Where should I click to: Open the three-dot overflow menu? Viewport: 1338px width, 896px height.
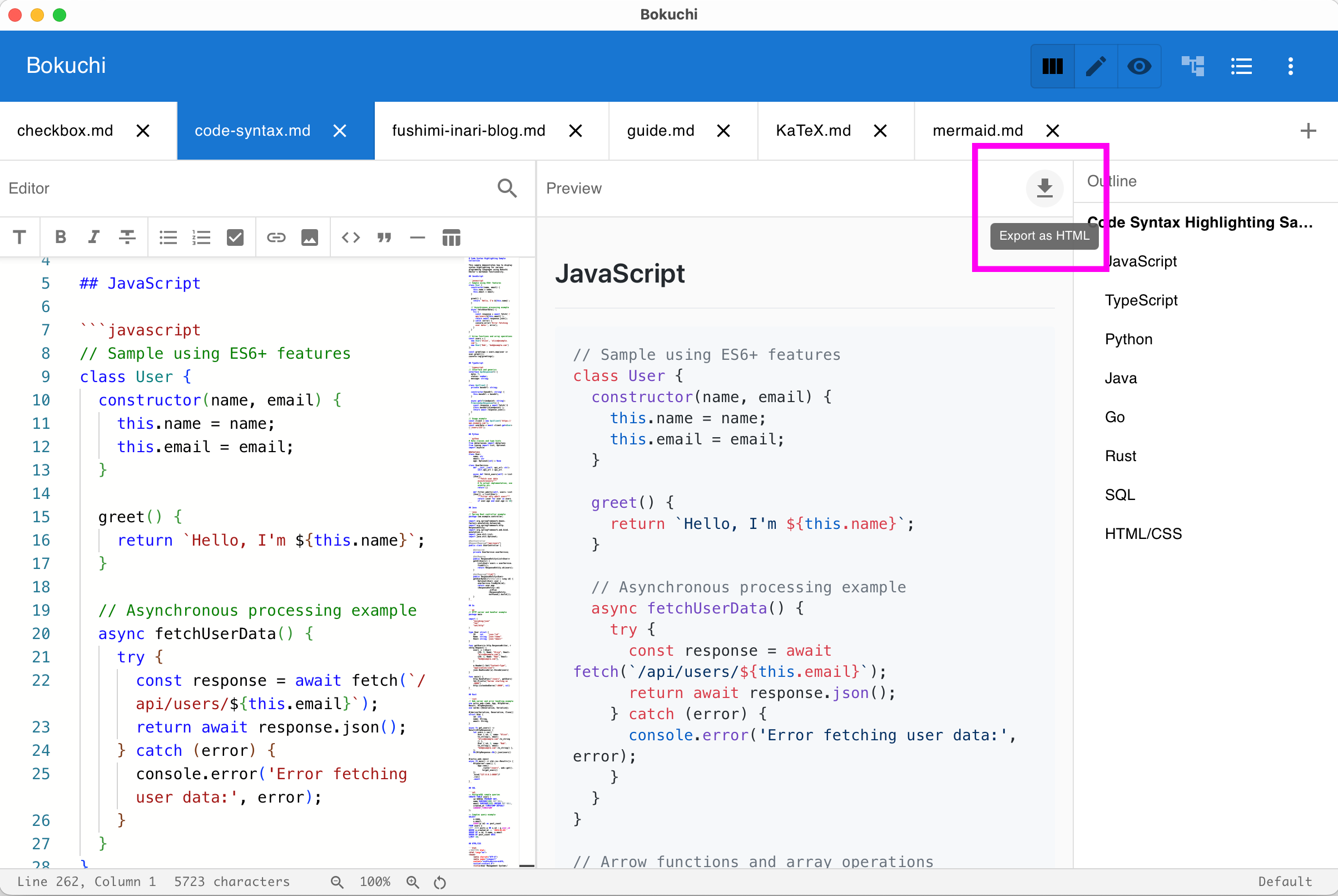(x=1291, y=66)
